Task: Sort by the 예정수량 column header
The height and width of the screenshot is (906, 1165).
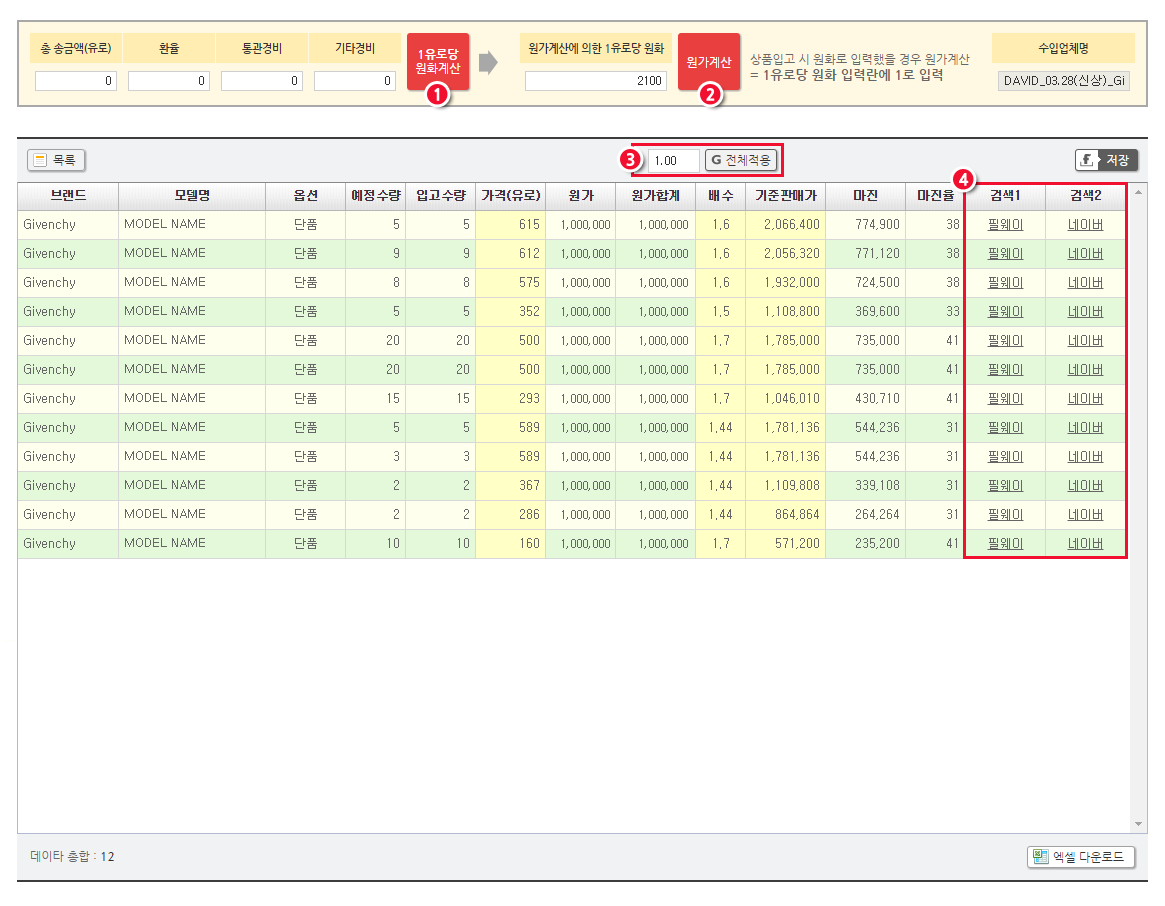Action: pyautogui.click(x=375, y=195)
